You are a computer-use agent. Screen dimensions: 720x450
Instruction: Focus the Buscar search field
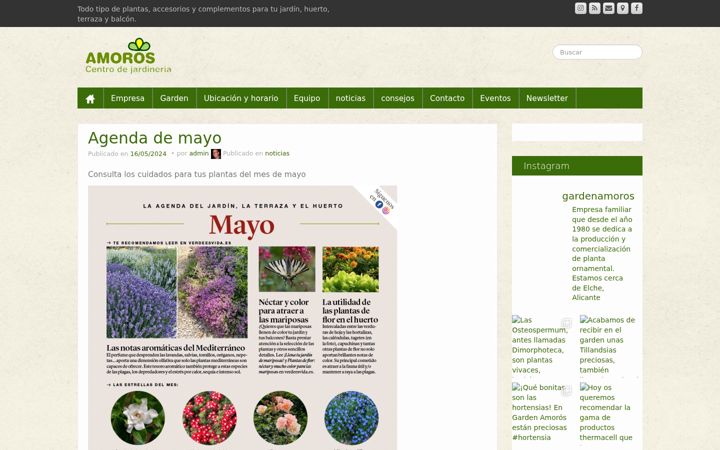pos(597,52)
